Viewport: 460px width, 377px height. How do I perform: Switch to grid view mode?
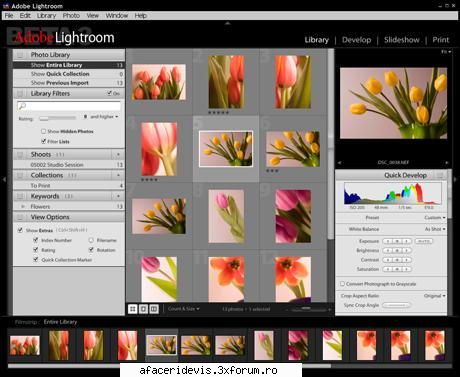pos(133,309)
